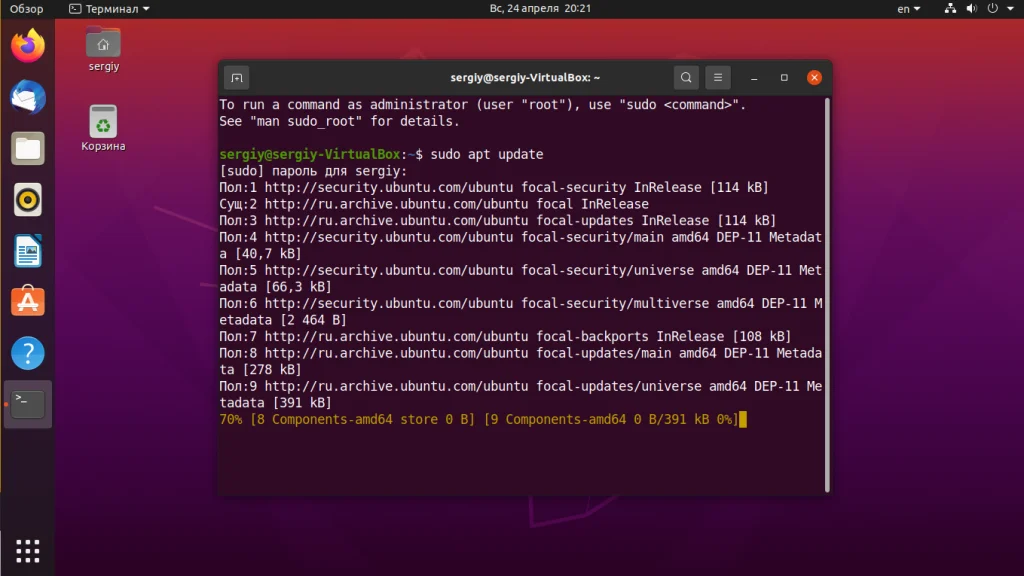This screenshot has height=576, width=1024.
Task: Open terminal search with the magnifier icon
Action: coord(685,77)
